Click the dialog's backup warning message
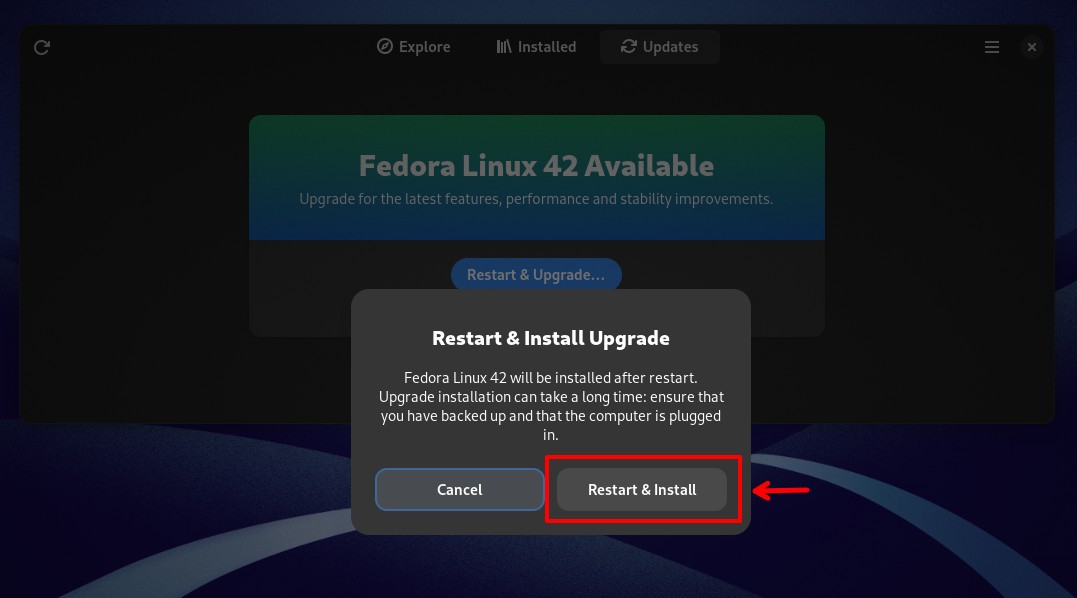The image size is (1077, 598). (x=551, y=406)
